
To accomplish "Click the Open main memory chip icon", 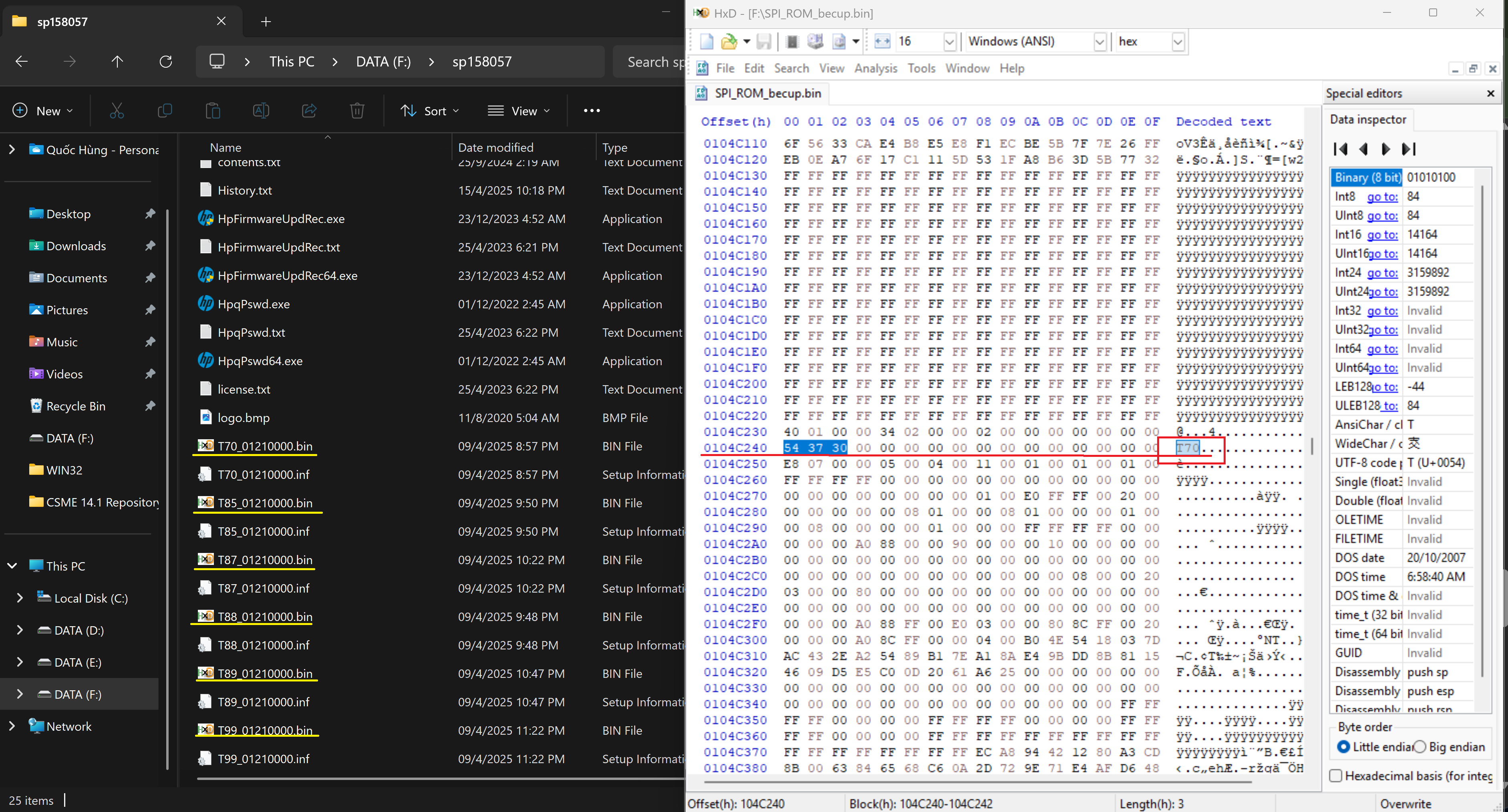I will pyautogui.click(x=792, y=42).
